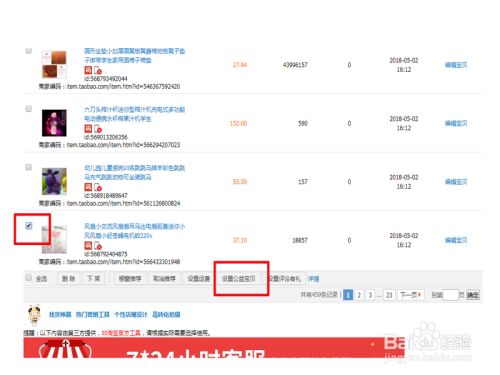Click the 确定 confirm page jump button

473,295
